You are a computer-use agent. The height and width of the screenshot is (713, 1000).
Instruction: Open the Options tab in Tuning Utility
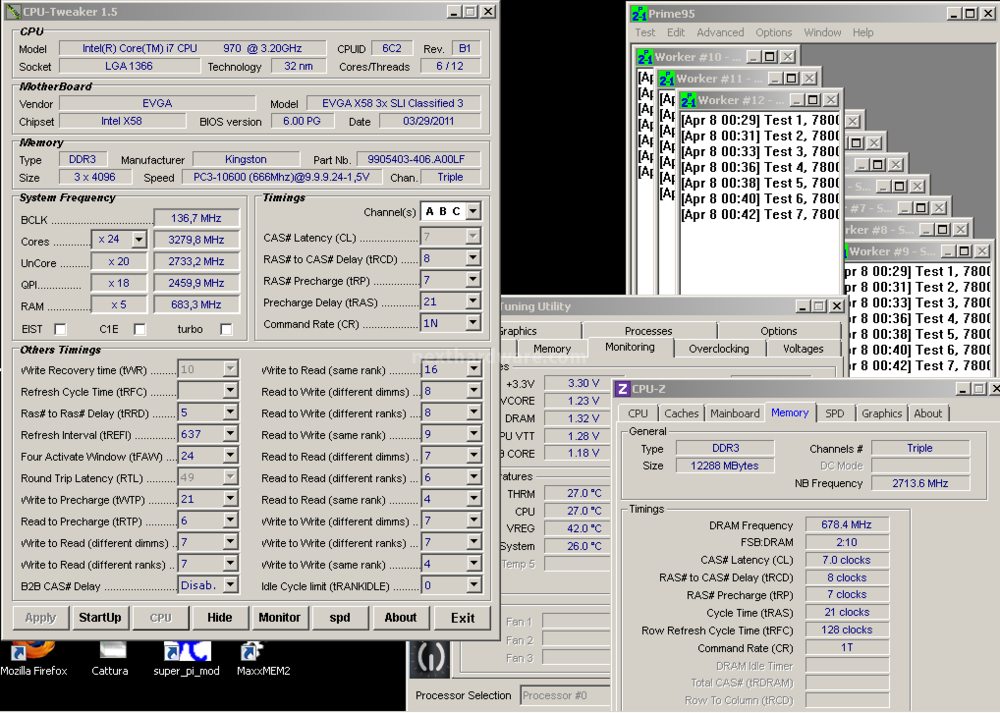coord(779,331)
